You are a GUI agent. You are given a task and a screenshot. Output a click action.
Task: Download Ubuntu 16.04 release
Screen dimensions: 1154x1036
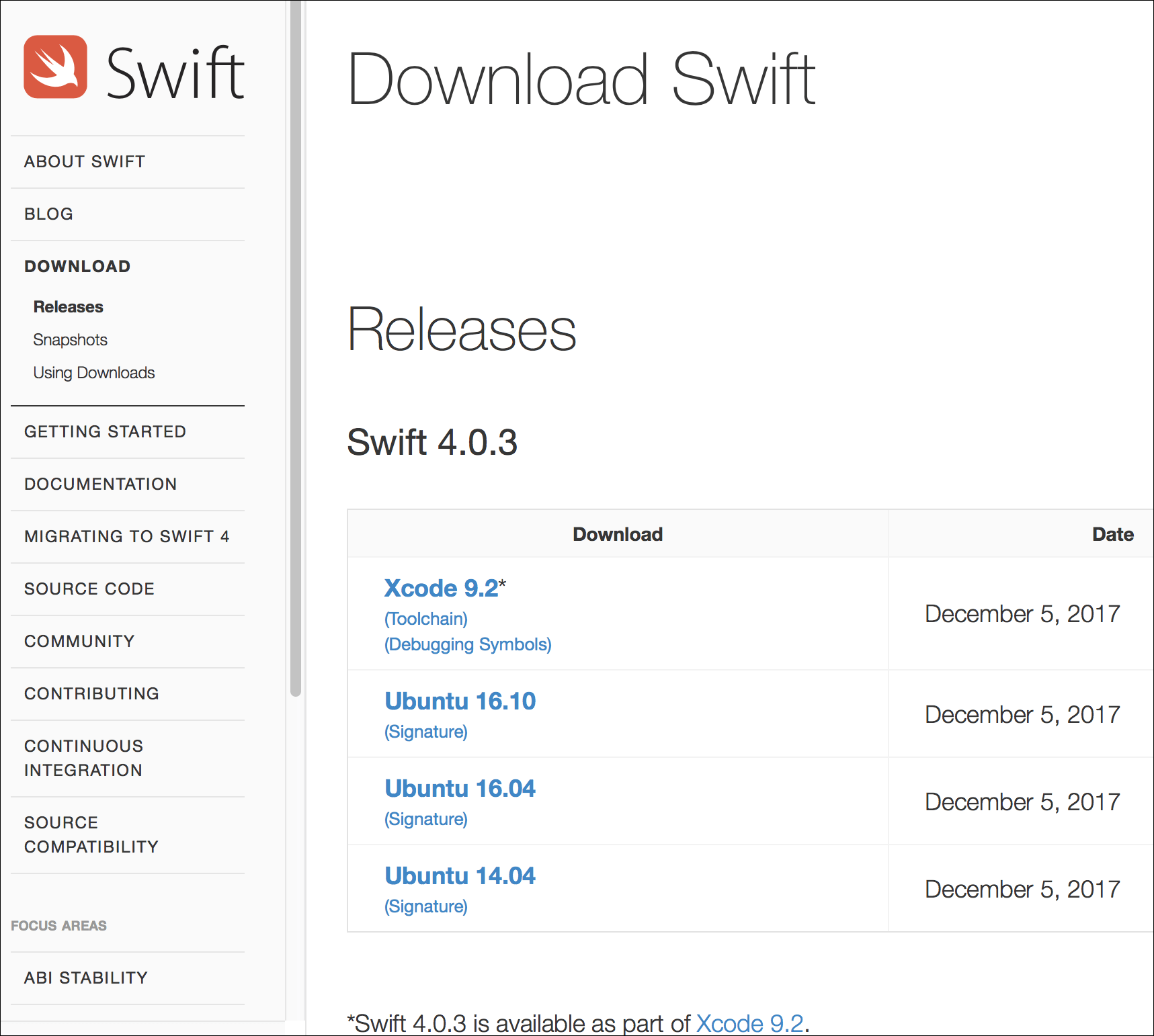(x=460, y=789)
